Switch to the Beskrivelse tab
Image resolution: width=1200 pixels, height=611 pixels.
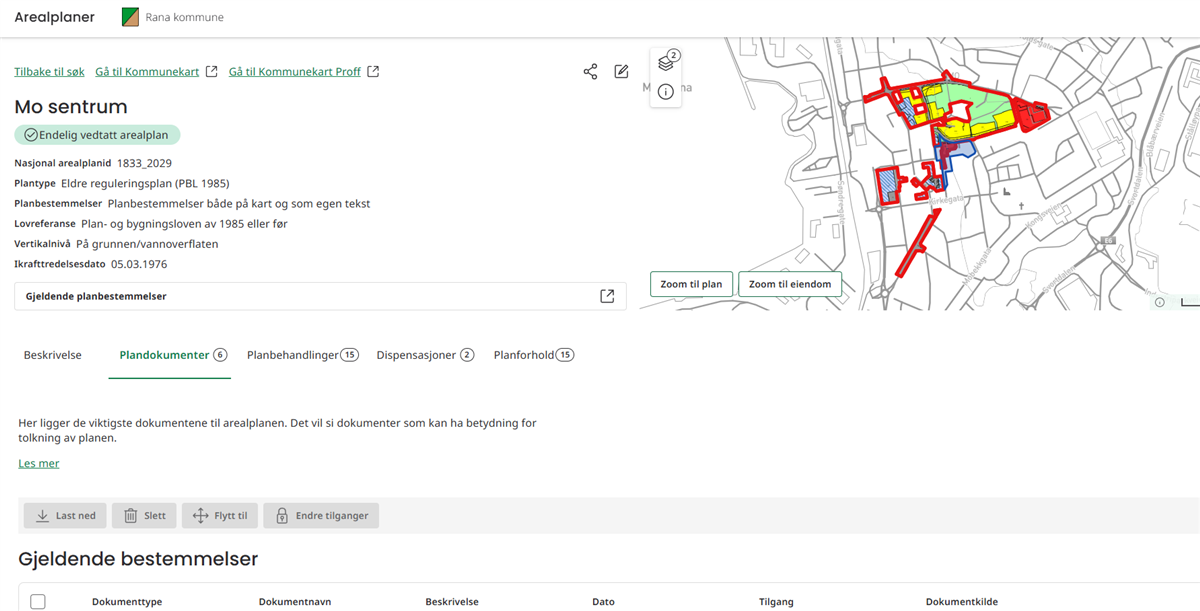pyautogui.click(x=53, y=355)
